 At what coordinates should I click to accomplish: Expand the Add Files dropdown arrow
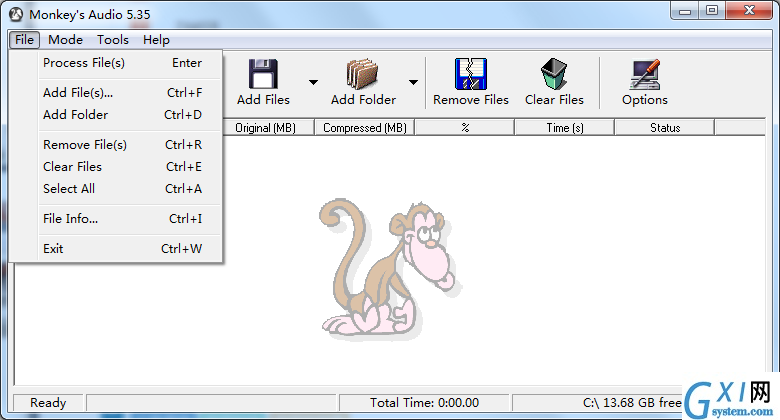tap(313, 82)
